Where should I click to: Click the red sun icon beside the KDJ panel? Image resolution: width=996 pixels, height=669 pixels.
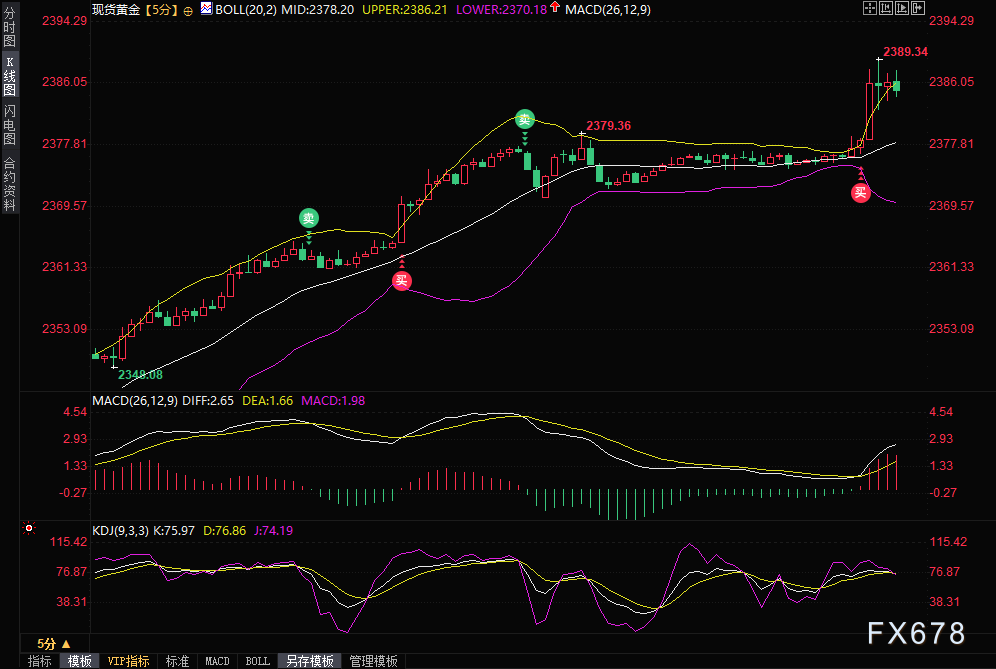tap(29, 528)
